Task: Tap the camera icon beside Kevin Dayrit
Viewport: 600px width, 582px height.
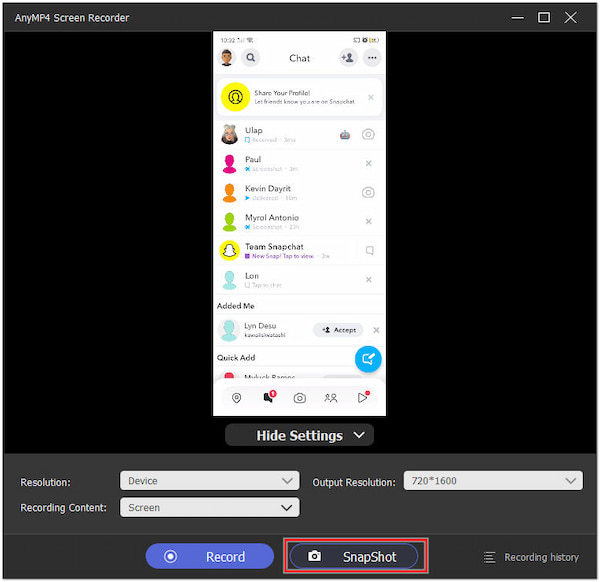Action: pos(368,192)
